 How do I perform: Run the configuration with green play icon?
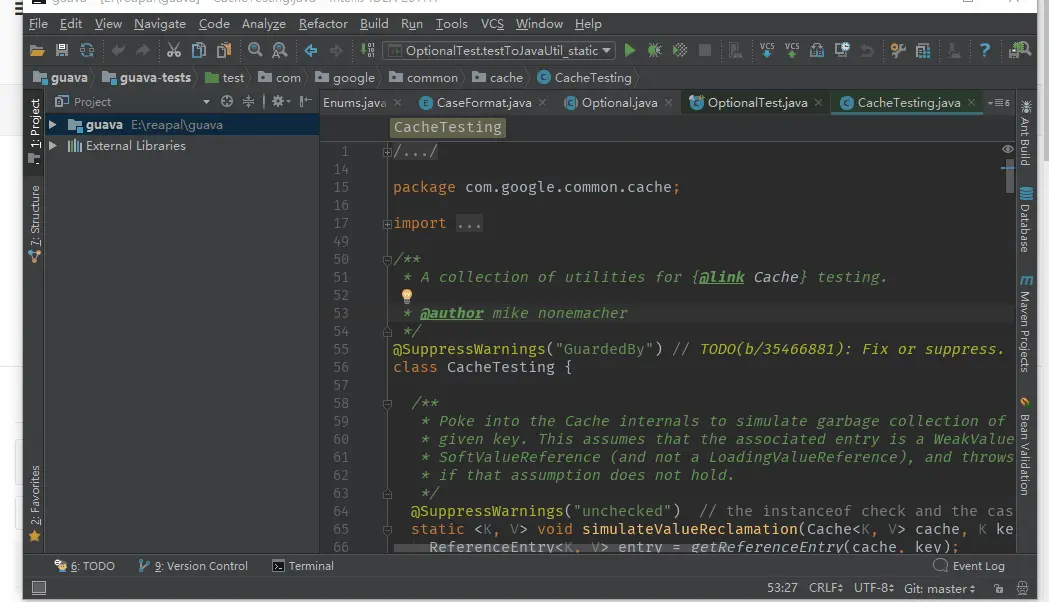point(630,50)
